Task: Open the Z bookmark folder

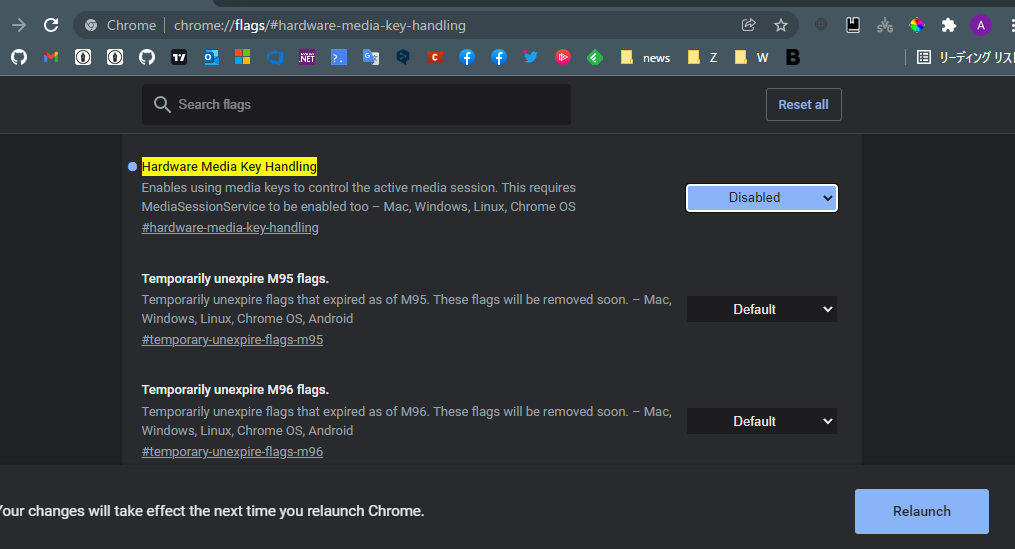Action: tap(702, 58)
